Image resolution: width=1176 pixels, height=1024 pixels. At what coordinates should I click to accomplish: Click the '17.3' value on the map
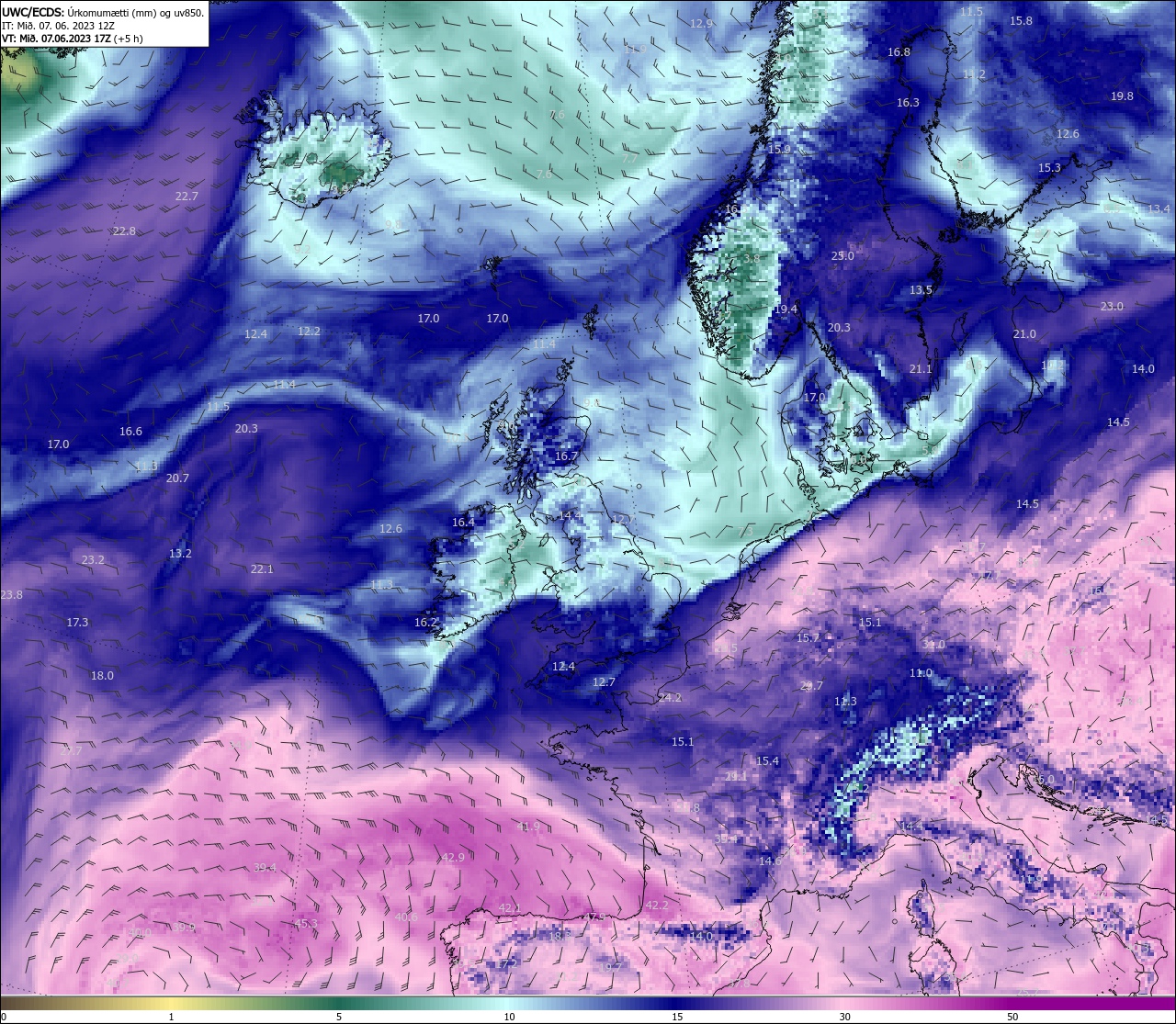[77, 623]
